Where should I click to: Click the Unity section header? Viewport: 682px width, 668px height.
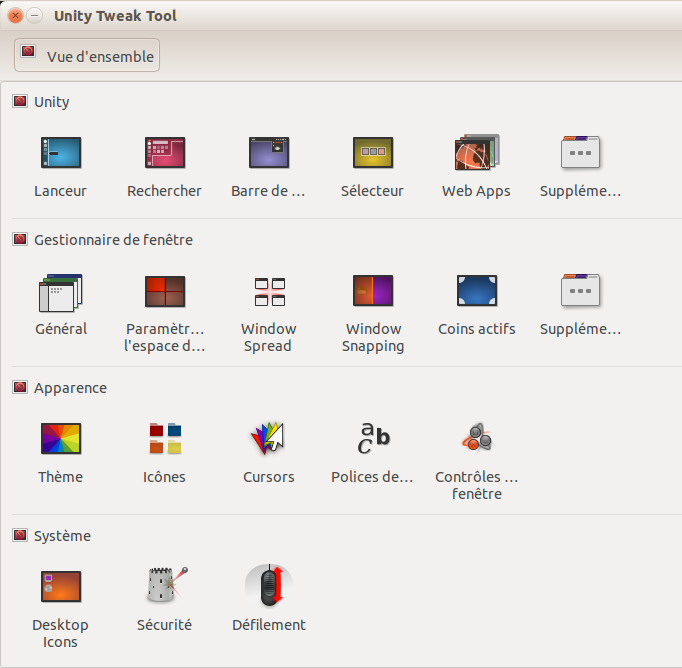(x=52, y=102)
